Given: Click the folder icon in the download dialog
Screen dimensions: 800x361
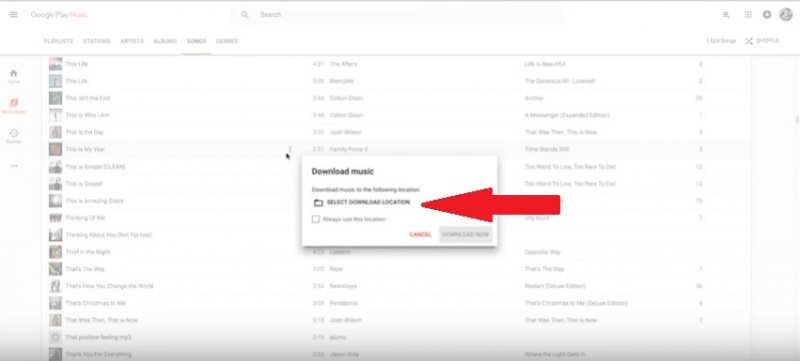Looking at the screenshot, I should pyautogui.click(x=318, y=203).
